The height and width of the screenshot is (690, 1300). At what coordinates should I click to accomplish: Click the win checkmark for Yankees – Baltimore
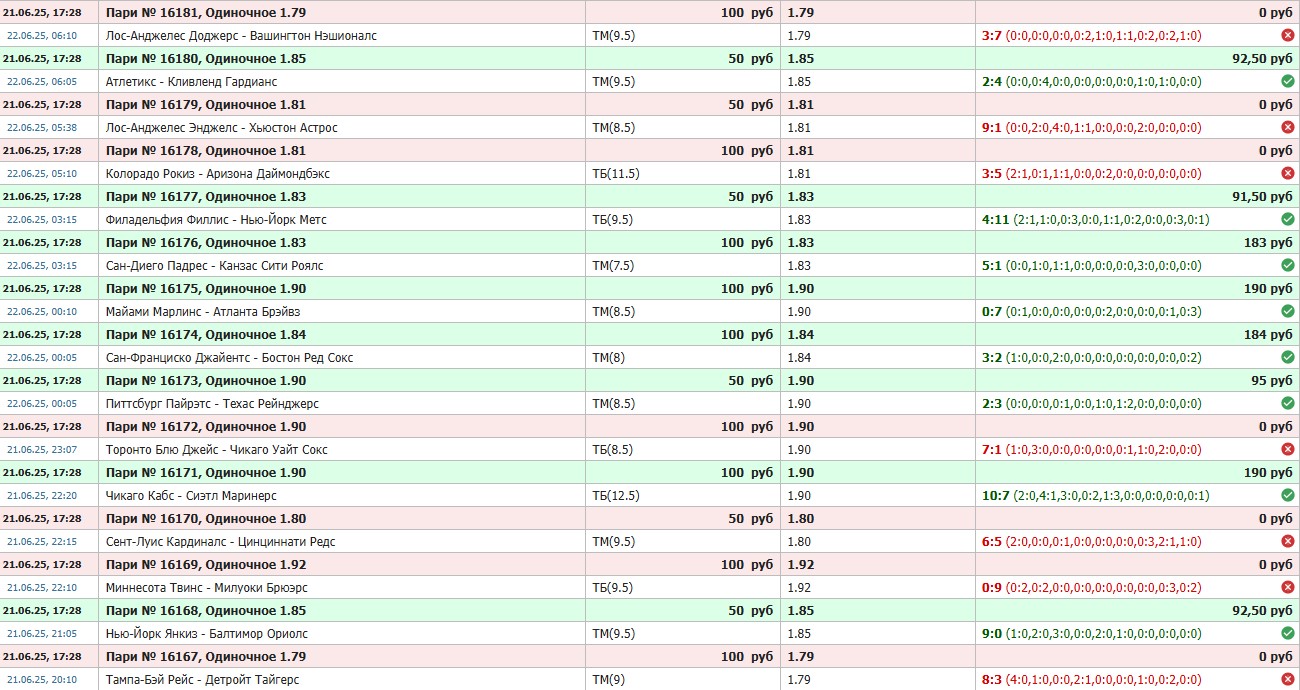1287,633
